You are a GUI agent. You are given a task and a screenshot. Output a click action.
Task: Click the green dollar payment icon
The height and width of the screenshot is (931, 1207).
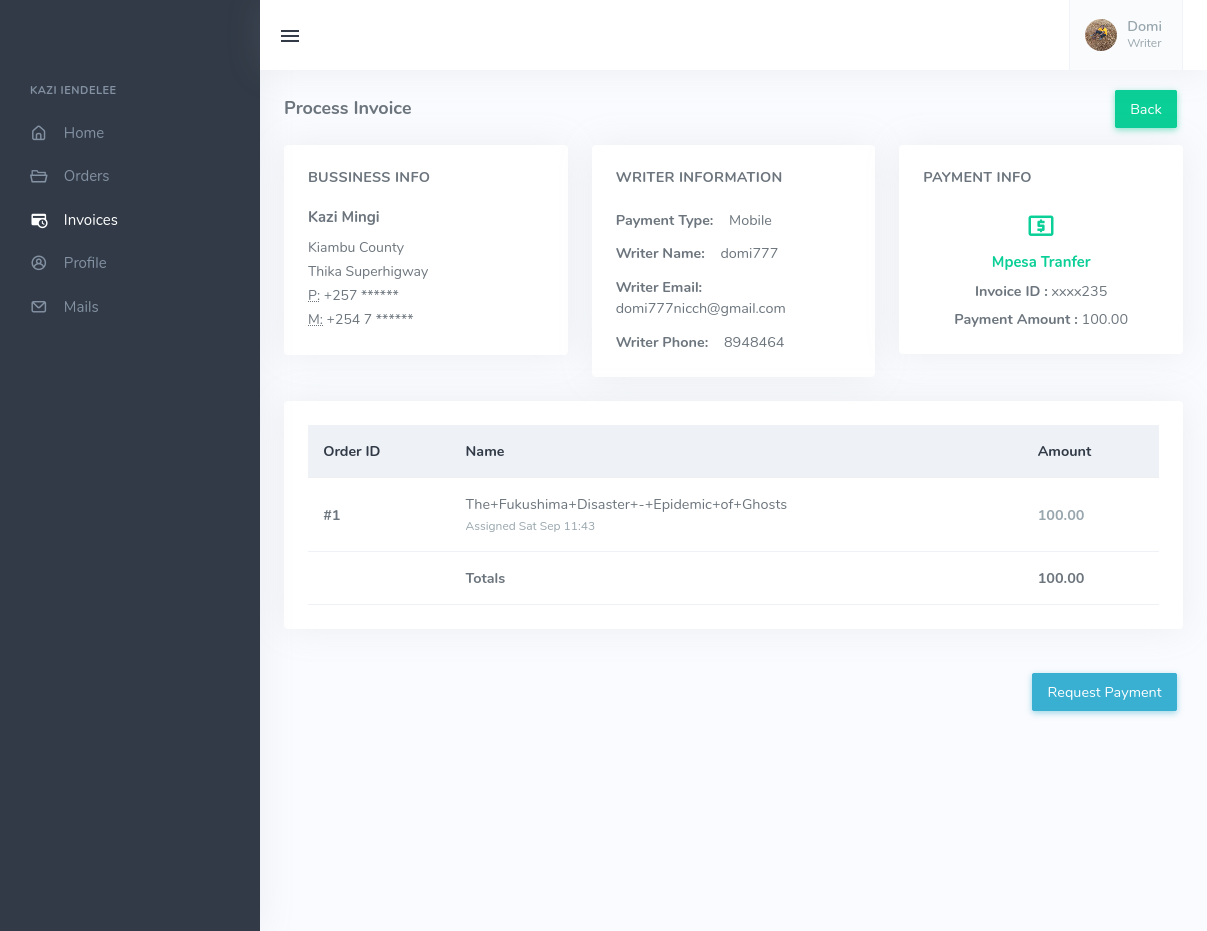pyautogui.click(x=1040, y=226)
